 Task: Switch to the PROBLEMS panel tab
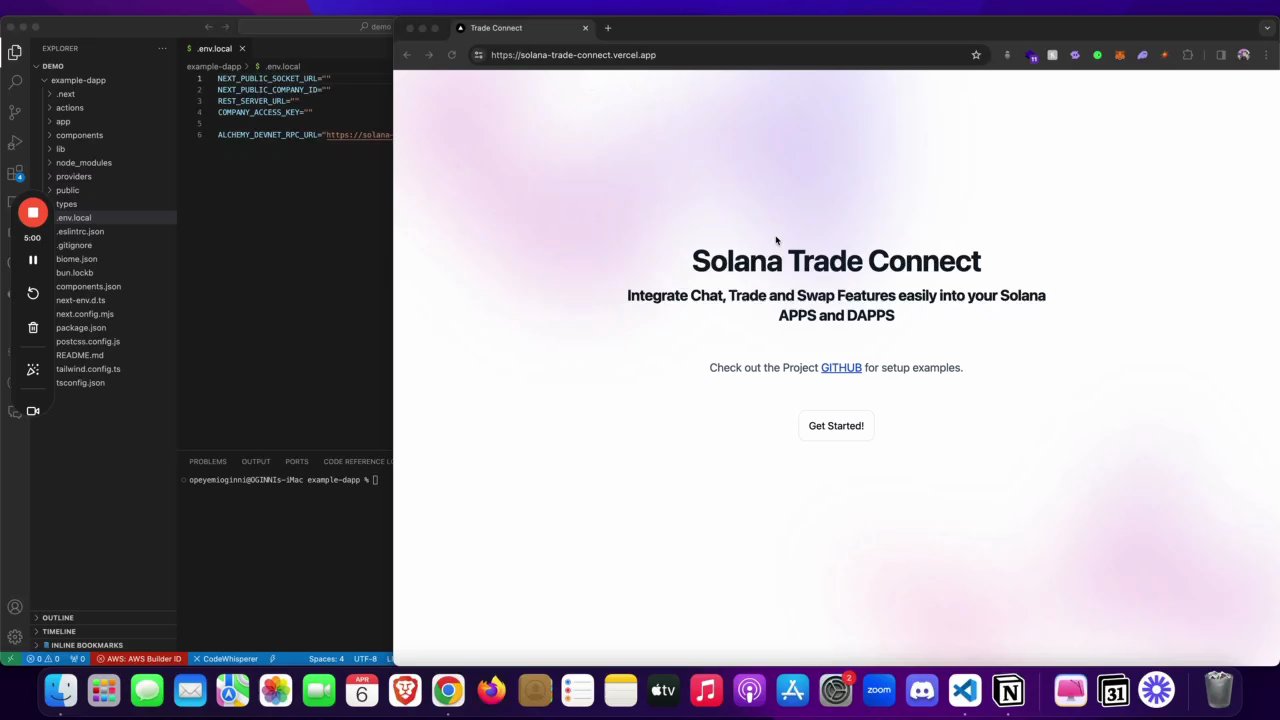point(207,461)
